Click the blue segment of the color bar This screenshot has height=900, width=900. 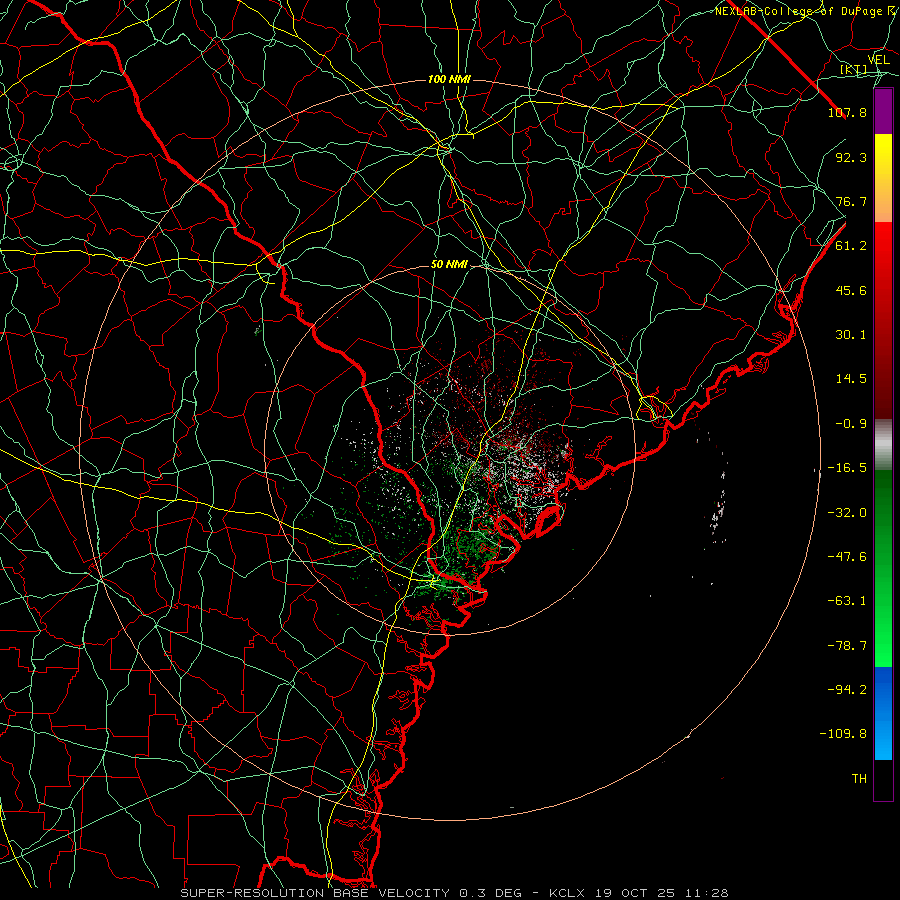click(883, 713)
